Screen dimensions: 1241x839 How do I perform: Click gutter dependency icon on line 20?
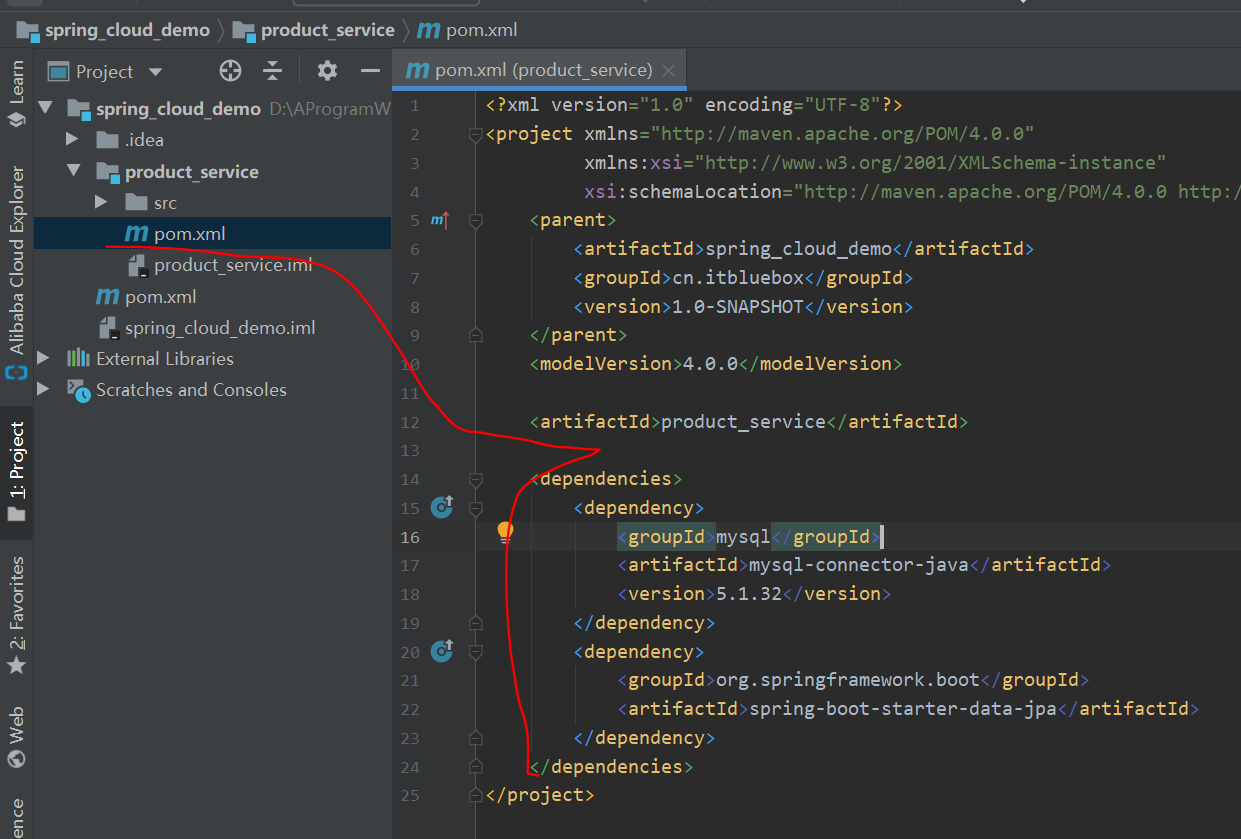(x=442, y=652)
